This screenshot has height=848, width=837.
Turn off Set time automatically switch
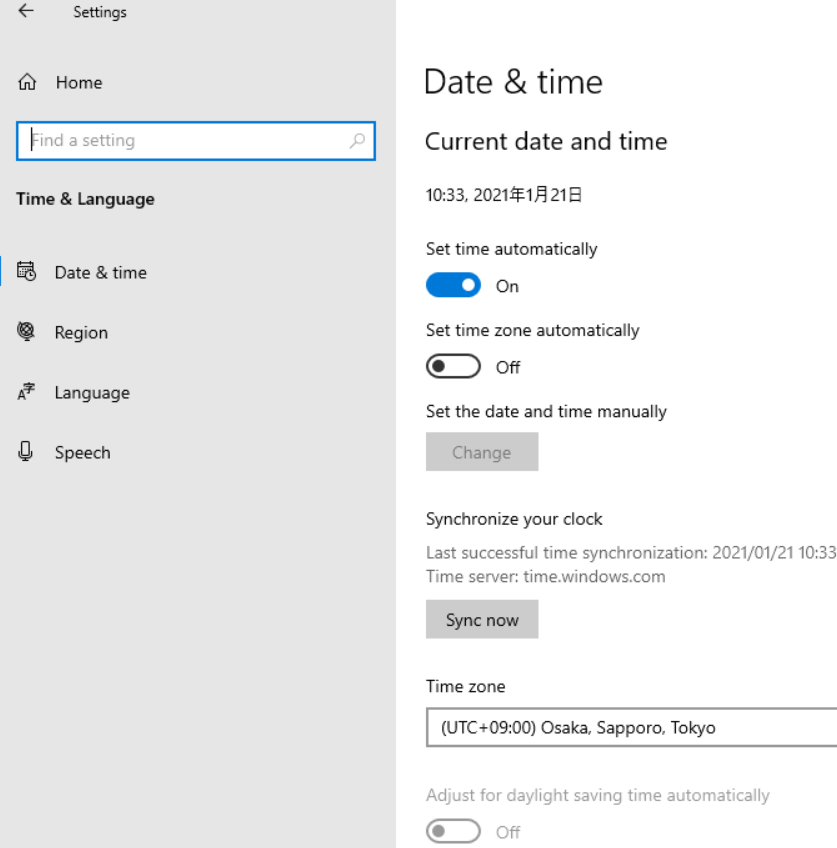tap(453, 286)
